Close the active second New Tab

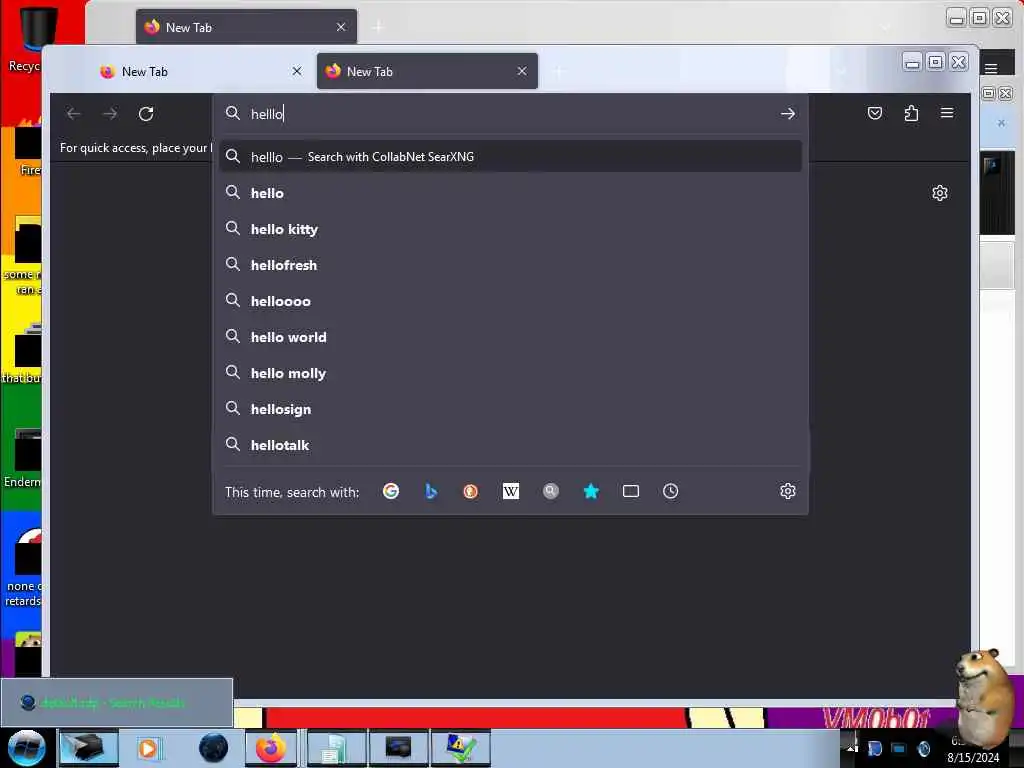(522, 71)
